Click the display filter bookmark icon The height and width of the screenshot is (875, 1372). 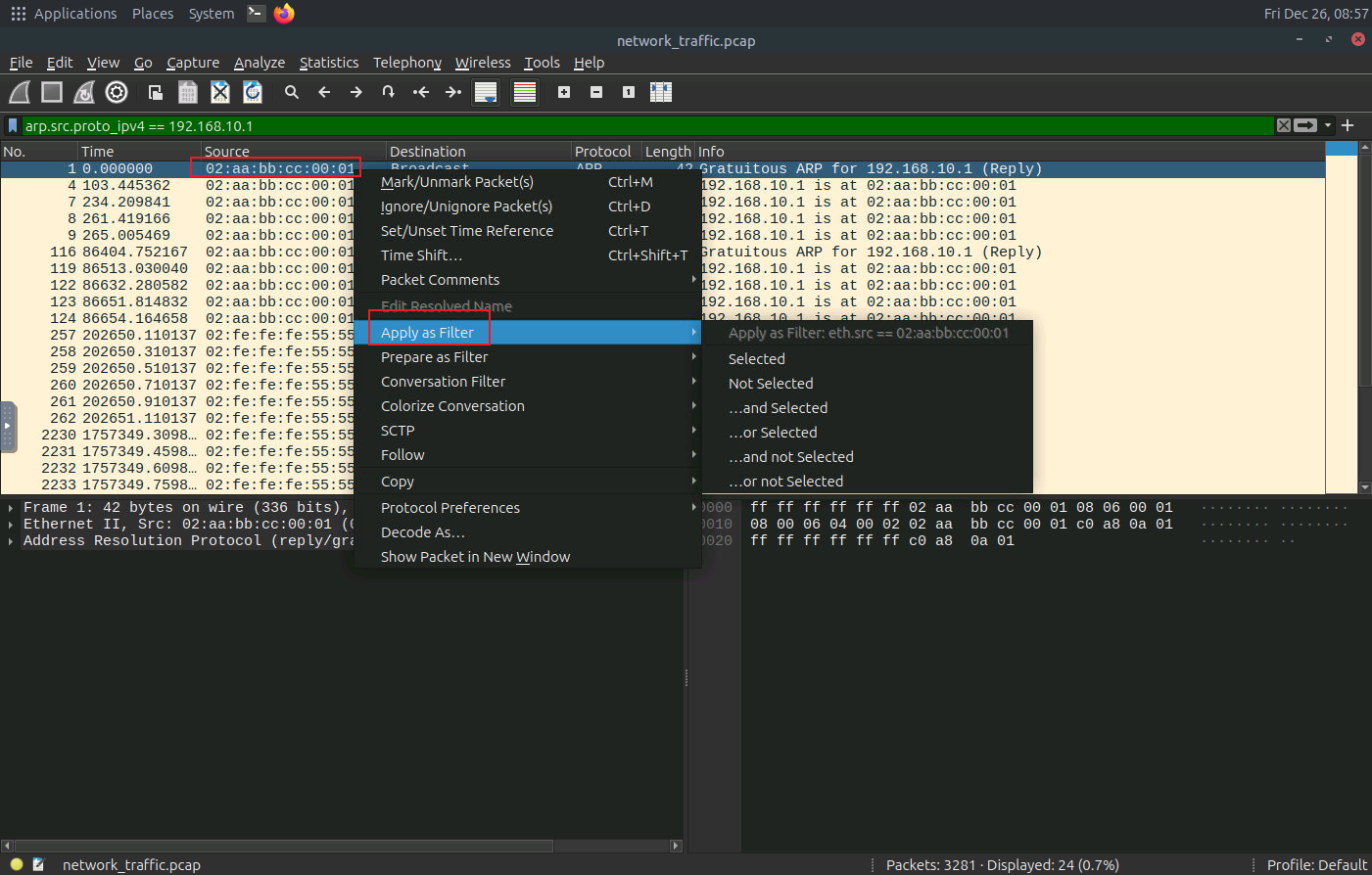coord(13,125)
